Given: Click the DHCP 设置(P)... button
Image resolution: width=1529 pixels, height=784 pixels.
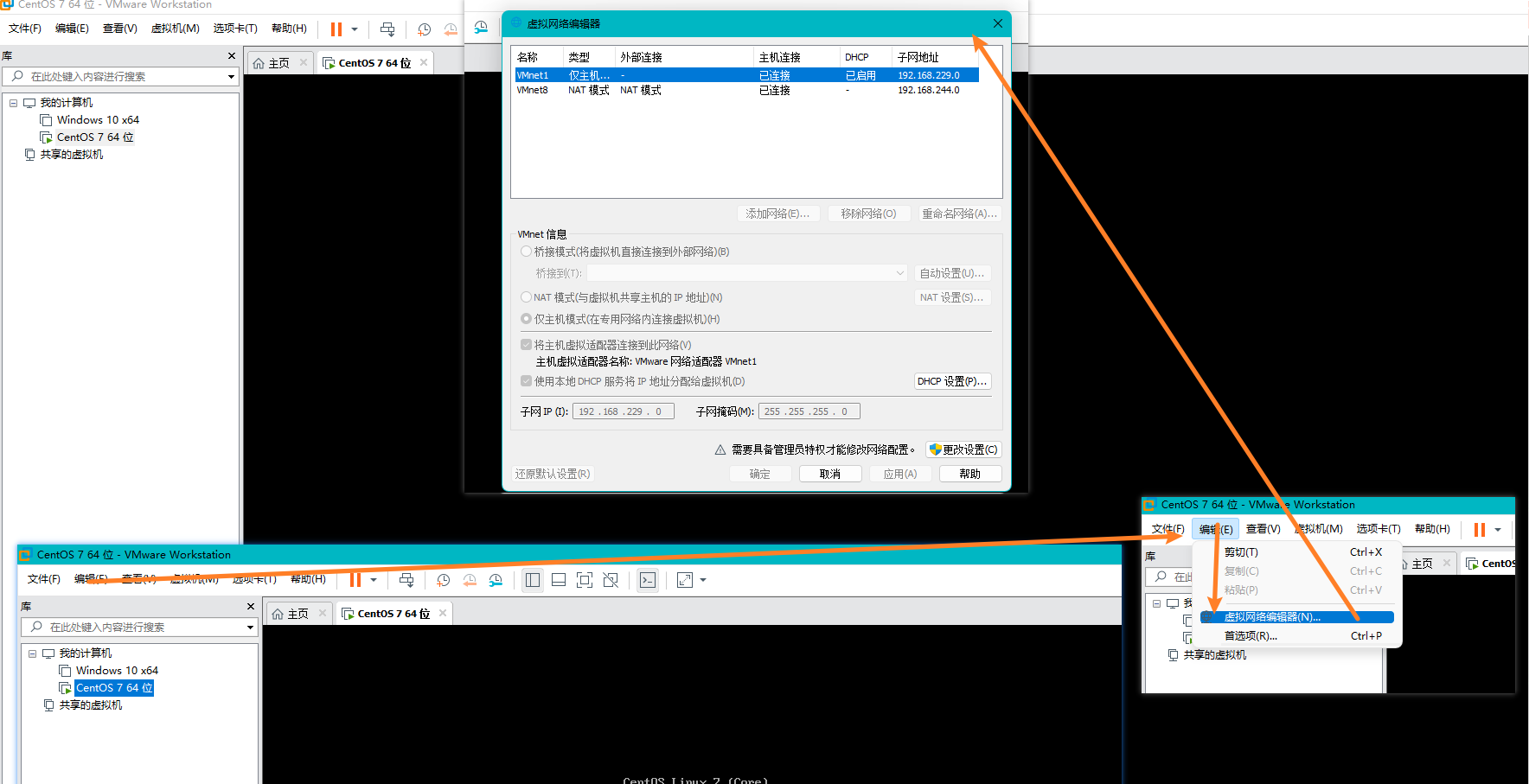Looking at the screenshot, I should click(952, 381).
